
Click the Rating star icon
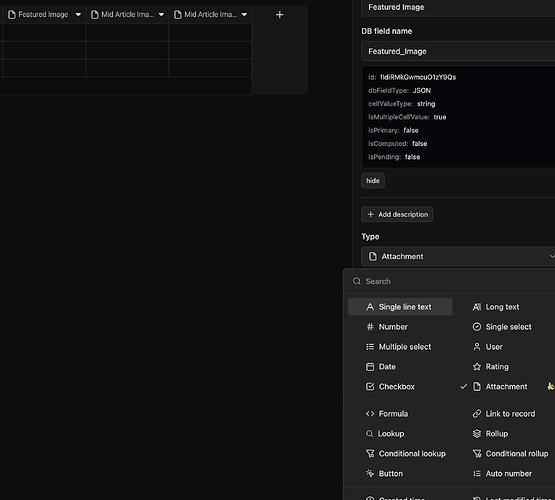[x=477, y=367]
